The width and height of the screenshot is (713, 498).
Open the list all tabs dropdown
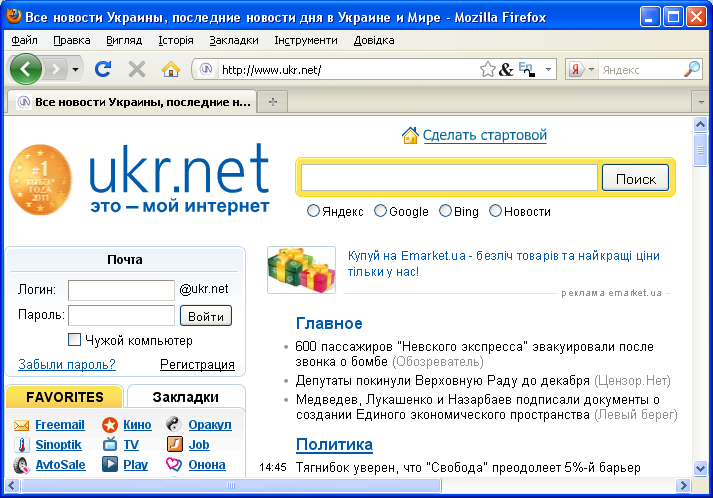[701, 102]
